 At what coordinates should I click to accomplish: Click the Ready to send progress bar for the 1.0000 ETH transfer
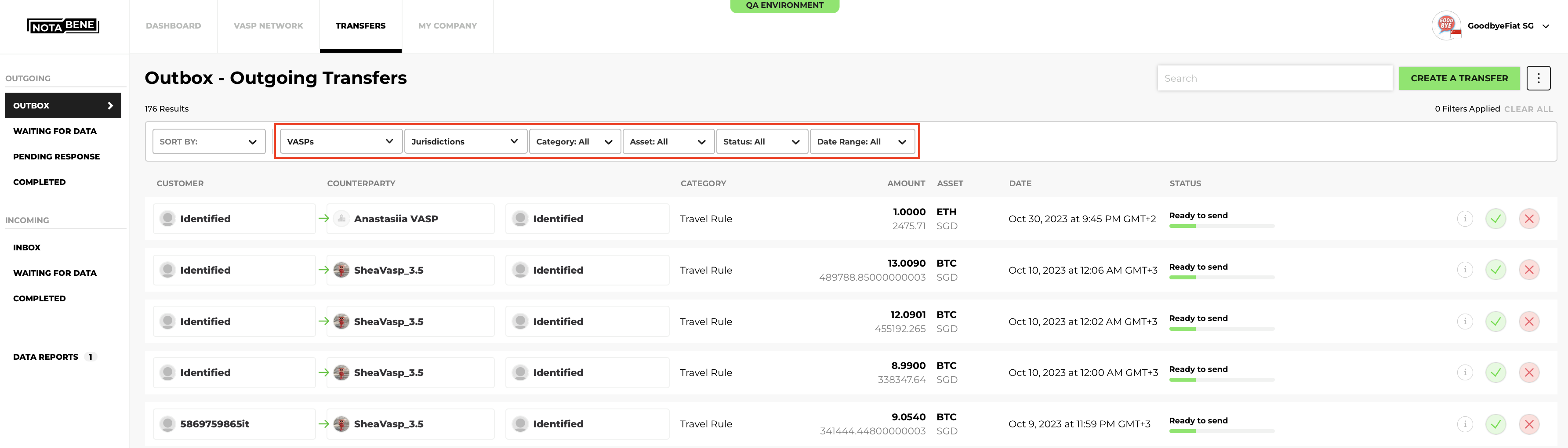pyautogui.click(x=1222, y=226)
